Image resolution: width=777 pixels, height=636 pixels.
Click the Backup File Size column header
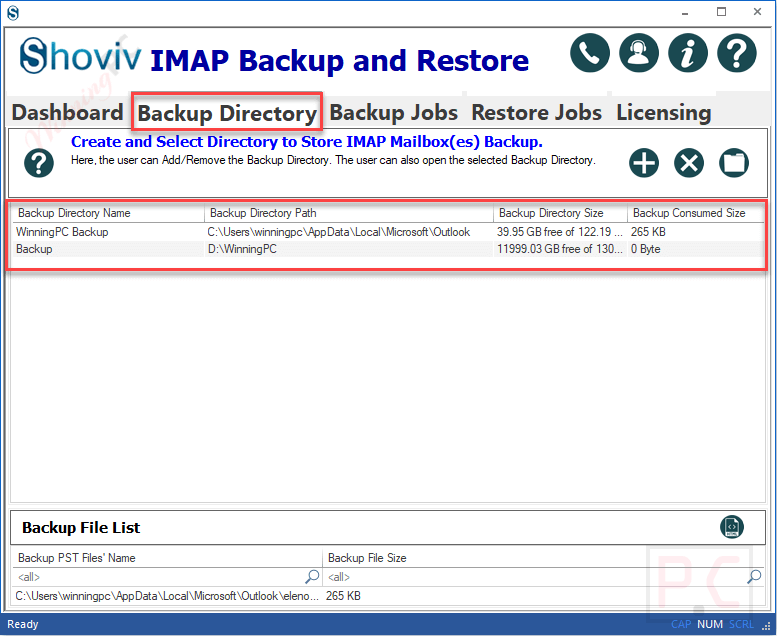(x=543, y=558)
